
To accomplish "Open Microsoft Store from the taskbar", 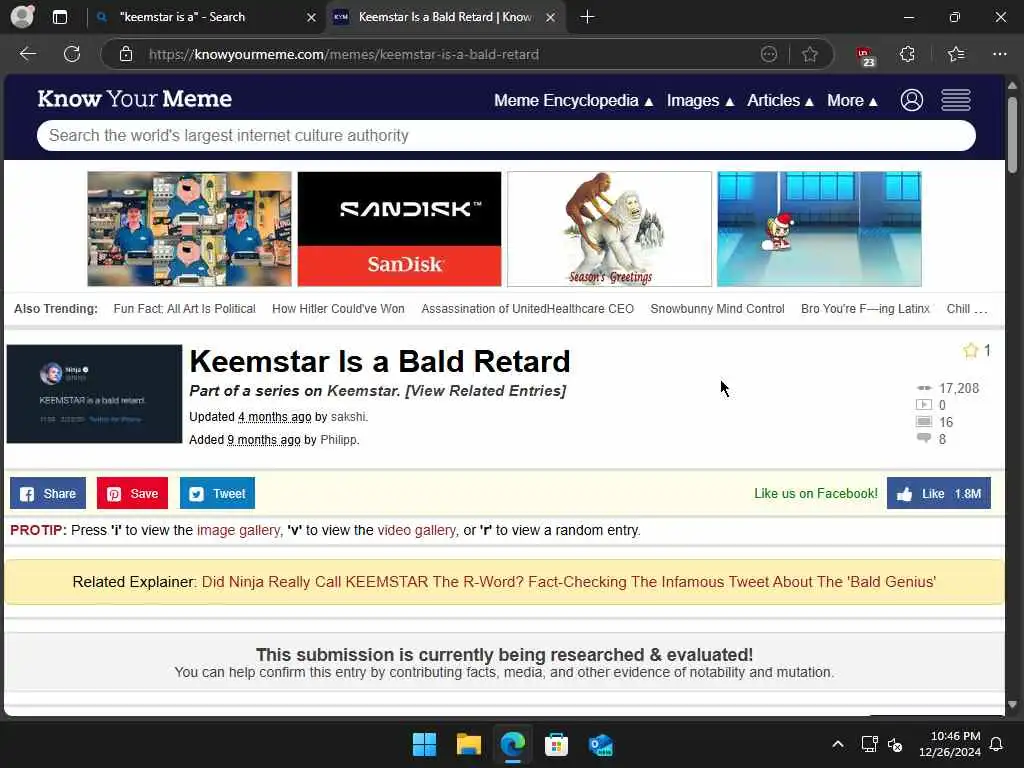I will coord(556,744).
